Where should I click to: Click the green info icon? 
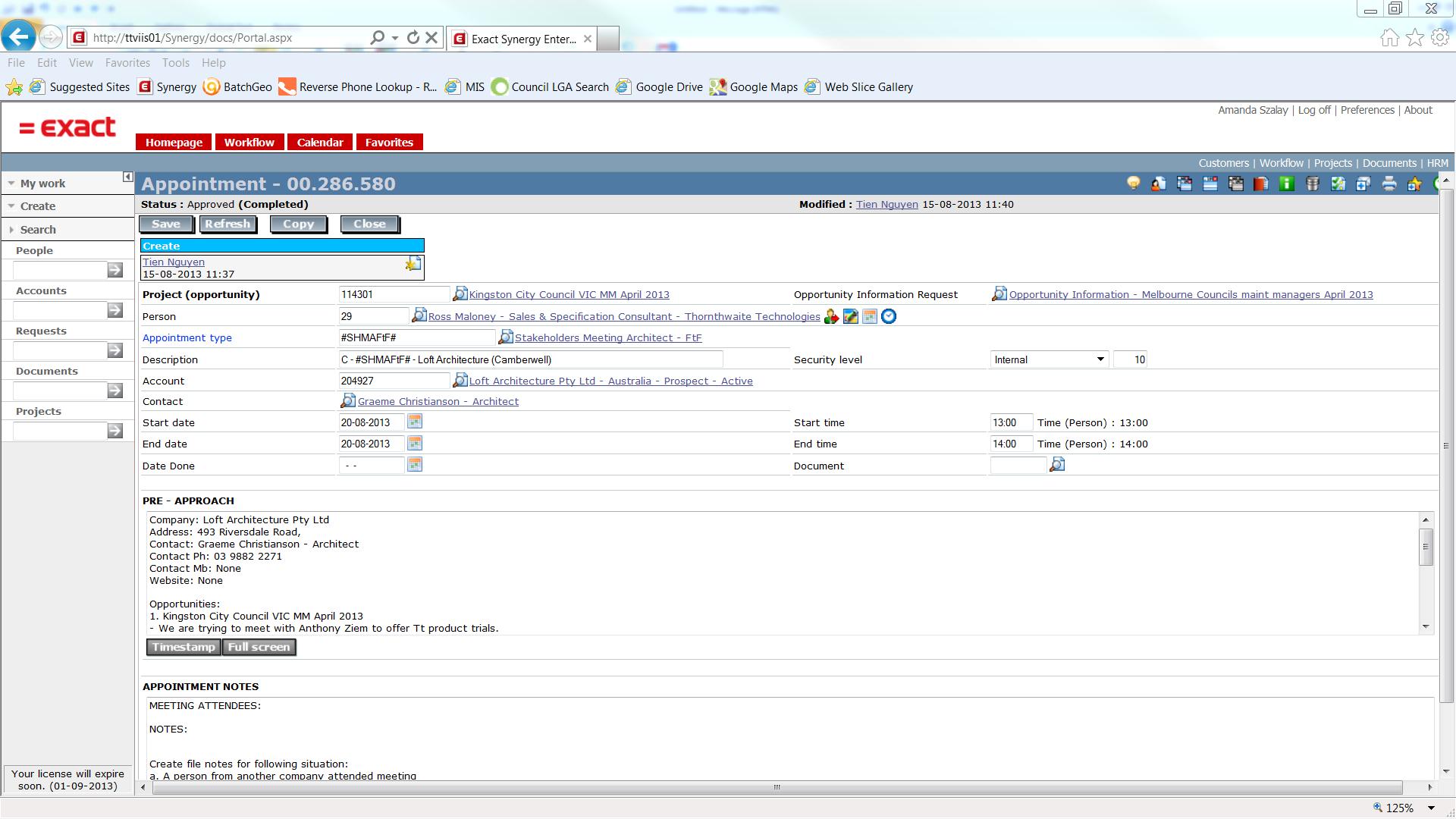[1287, 184]
